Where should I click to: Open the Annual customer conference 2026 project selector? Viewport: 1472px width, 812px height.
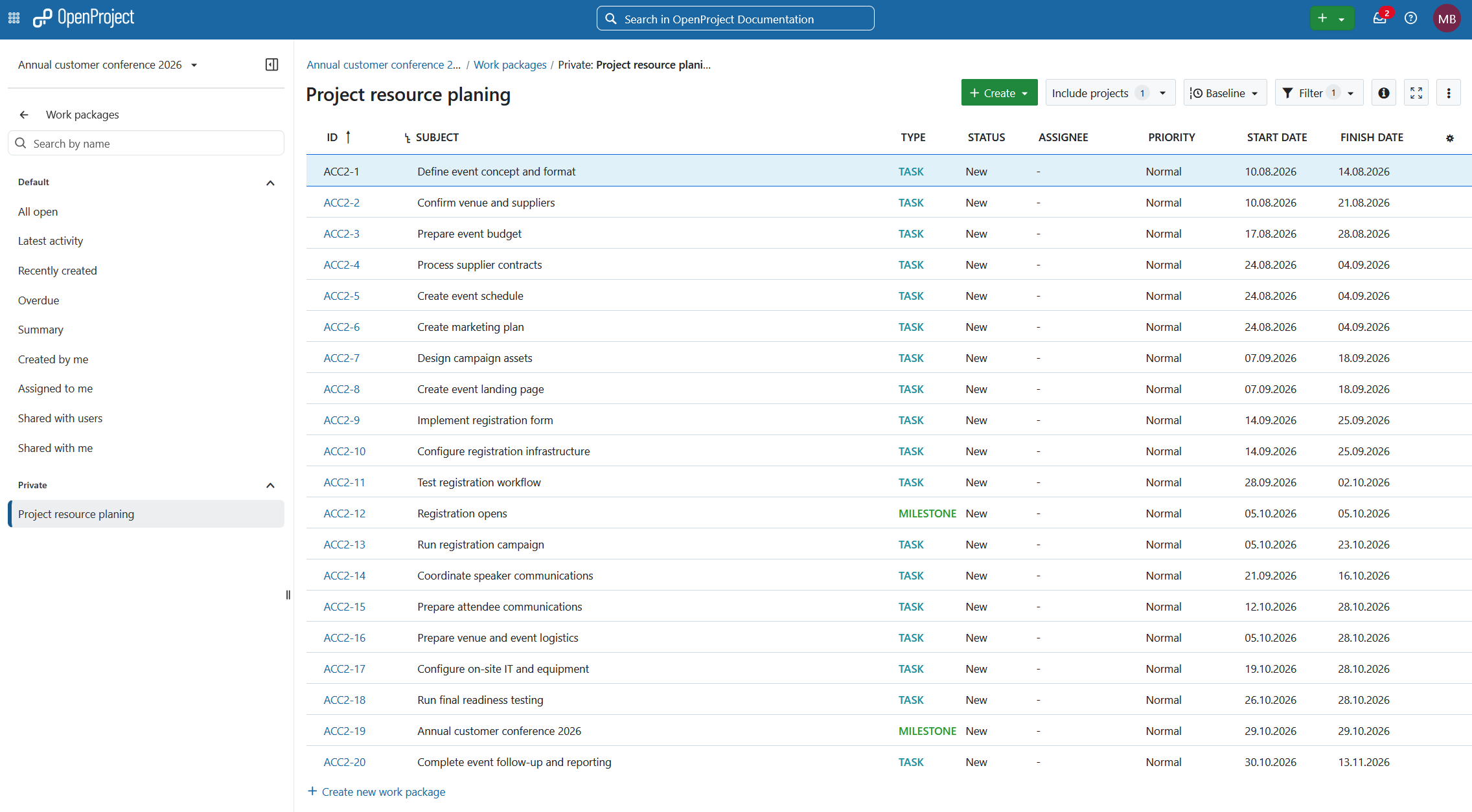coord(108,65)
